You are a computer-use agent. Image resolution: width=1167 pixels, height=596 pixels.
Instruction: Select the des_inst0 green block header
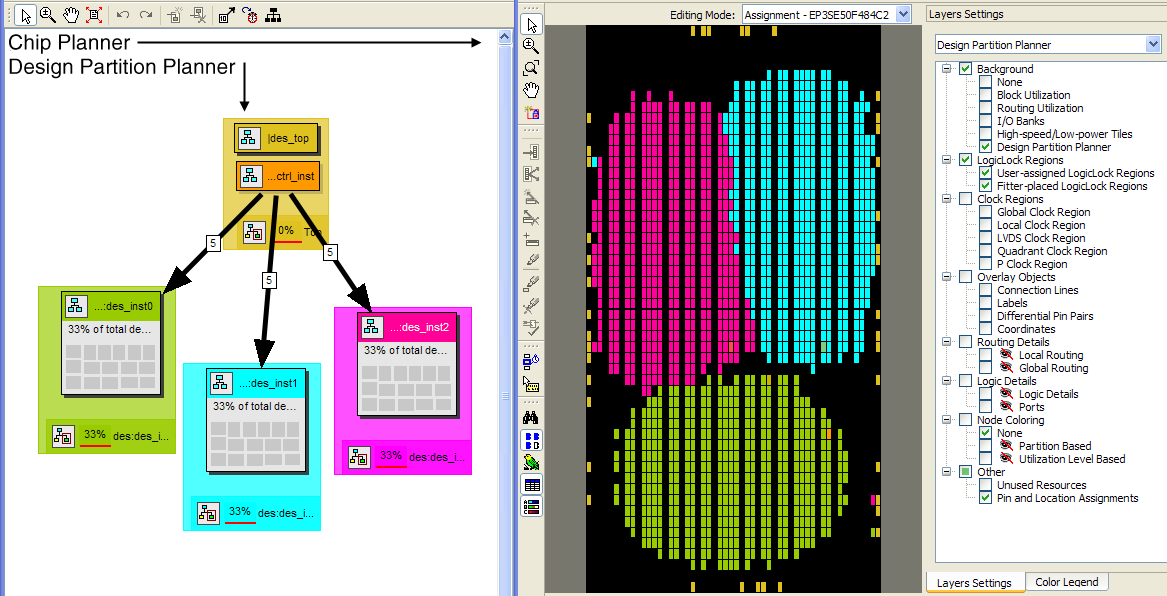coord(111,306)
